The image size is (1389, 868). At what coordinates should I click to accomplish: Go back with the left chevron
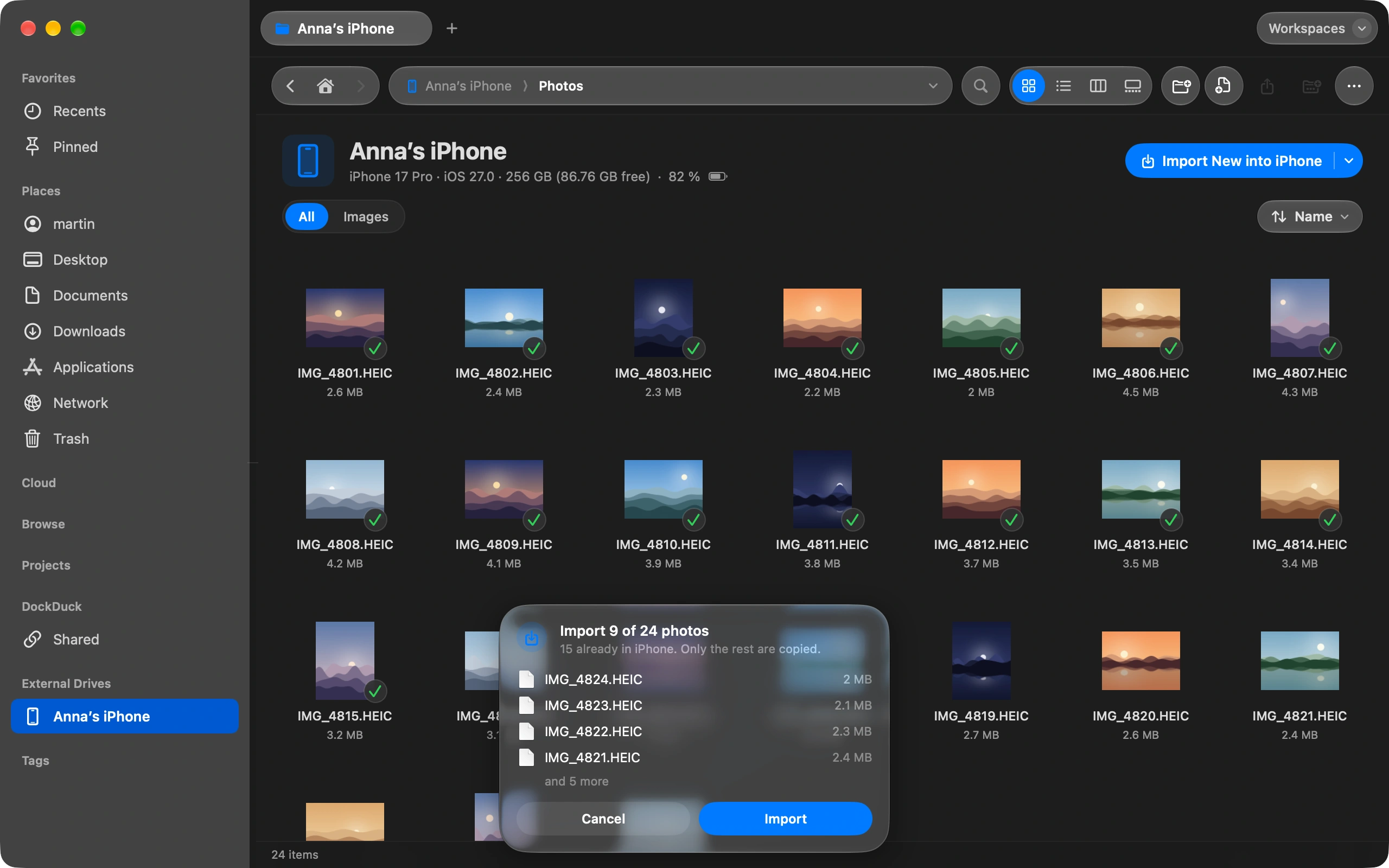click(x=290, y=86)
